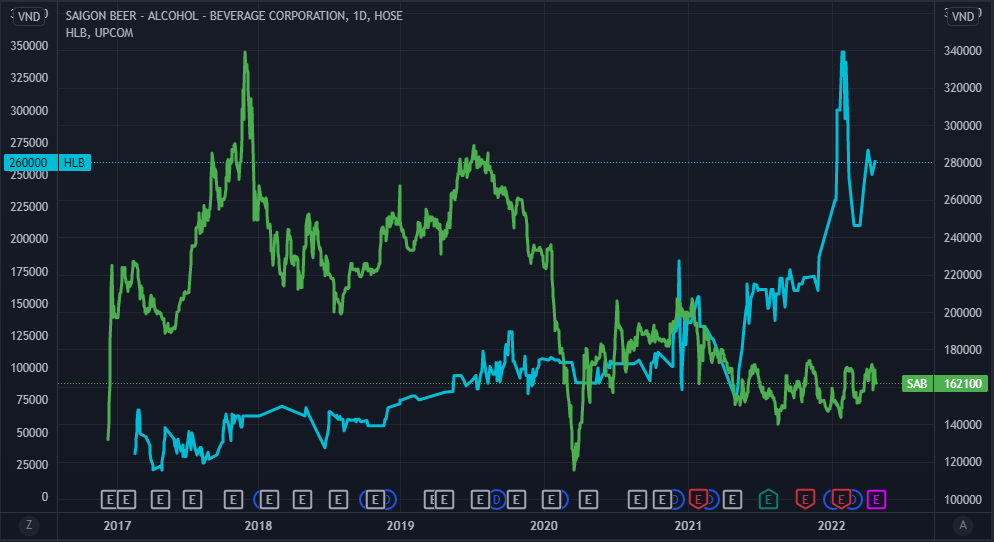This screenshot has height=542, width=994.
Task: Click the leftmost gray E earnings marker
Action: tap(109, 500)
